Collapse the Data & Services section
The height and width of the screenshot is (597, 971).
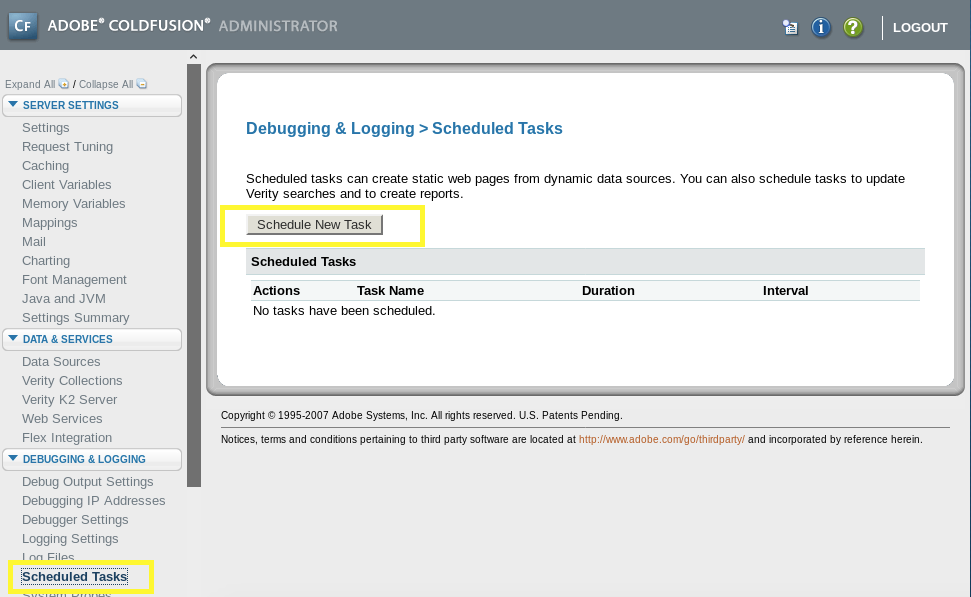click(13, 339)
